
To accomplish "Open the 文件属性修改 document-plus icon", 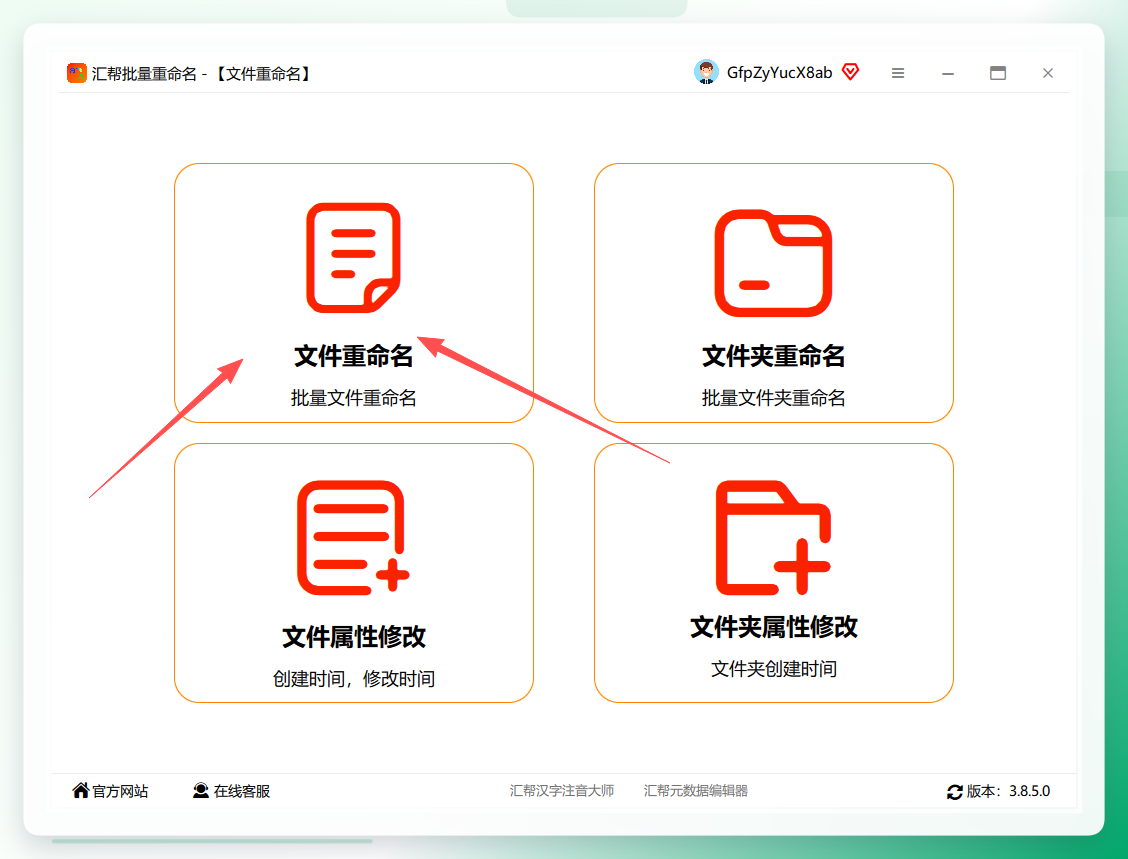I will pyautogui.click(x=353, y=537).
